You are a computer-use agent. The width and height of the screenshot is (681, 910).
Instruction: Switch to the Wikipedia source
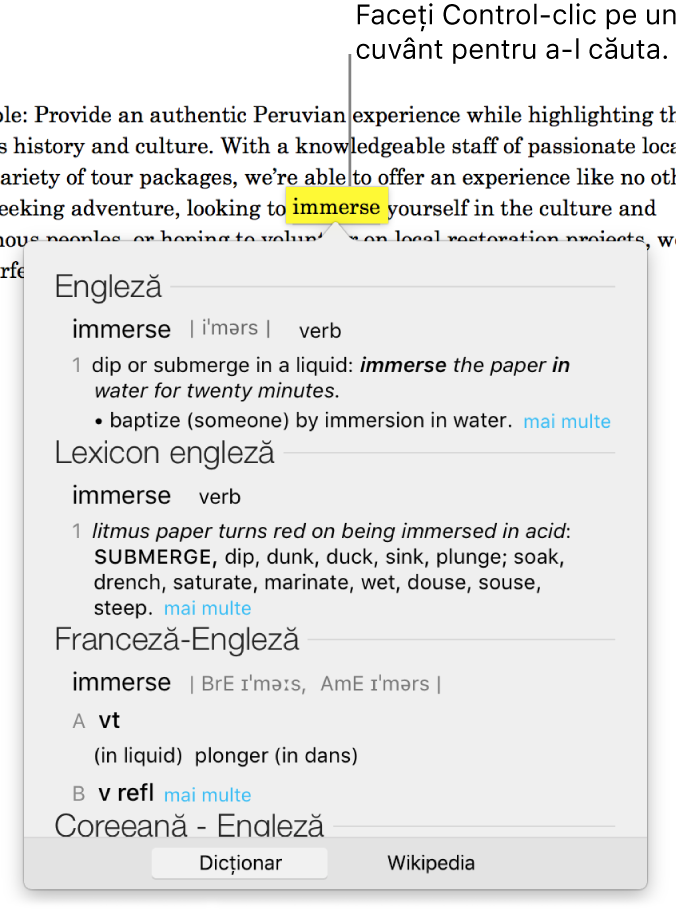pos(431,862)
